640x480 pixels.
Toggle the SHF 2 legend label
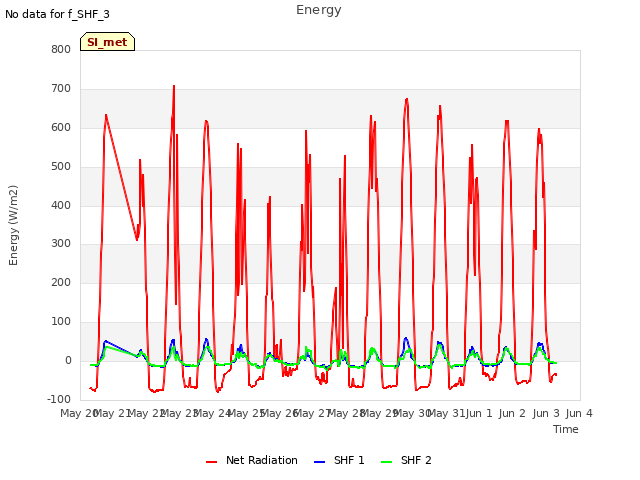click(x=416, y=460)
